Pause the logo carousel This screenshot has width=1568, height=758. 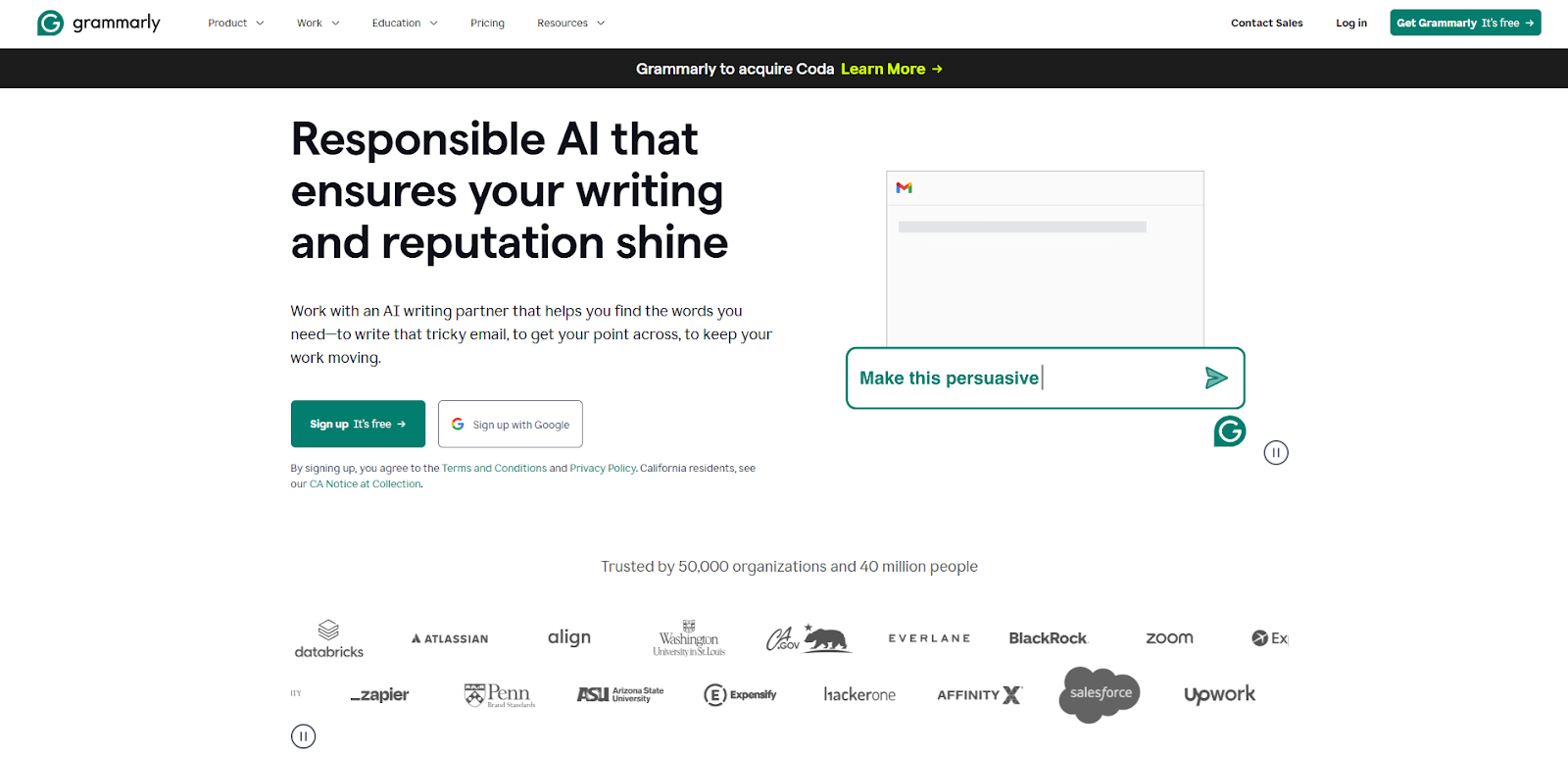tap(304, 735)
